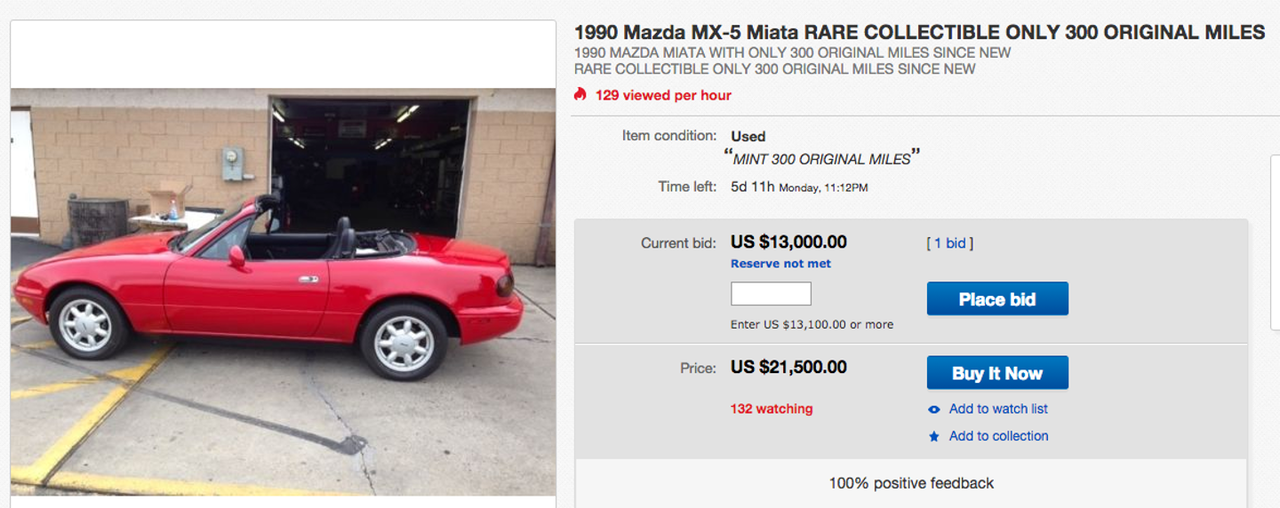1280x508 pixels.
Task: Click the star icon for collection
Action: [x=934, y=437]
